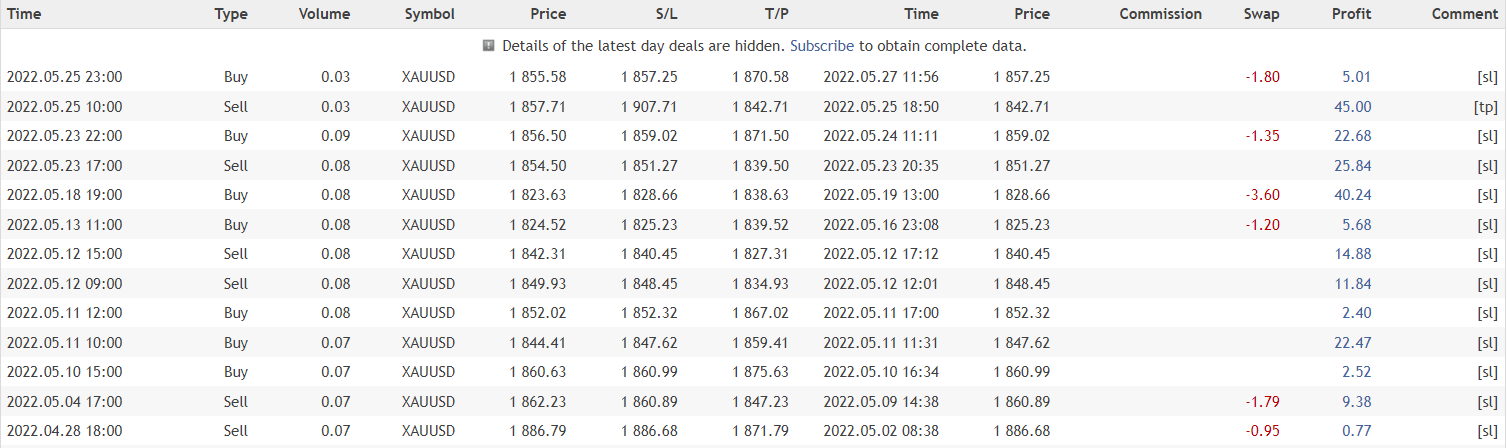This screenshot has height=448, width=1507.
Task: Click the Price header right of Symbol
Action: coord(548,14)
